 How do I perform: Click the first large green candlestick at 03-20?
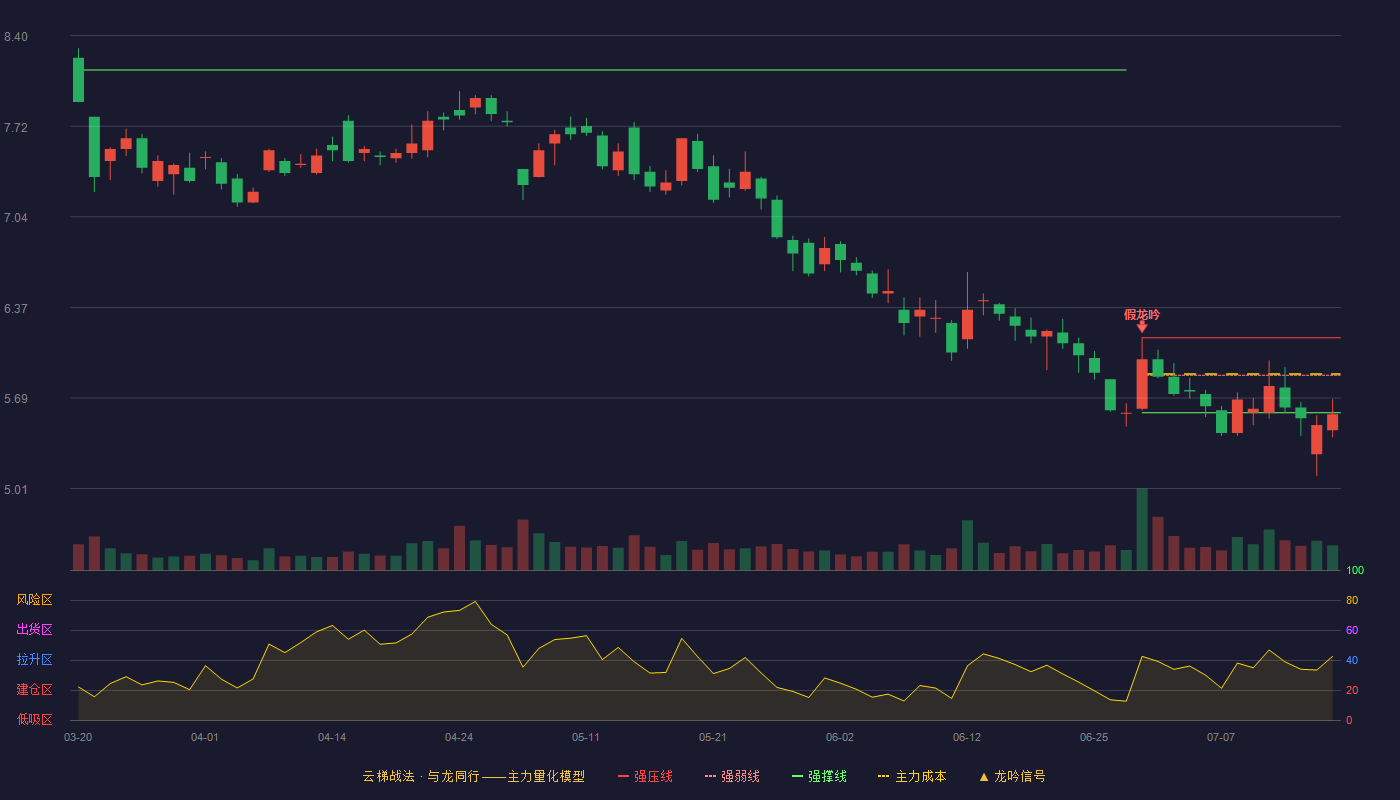tap(78, 80)
